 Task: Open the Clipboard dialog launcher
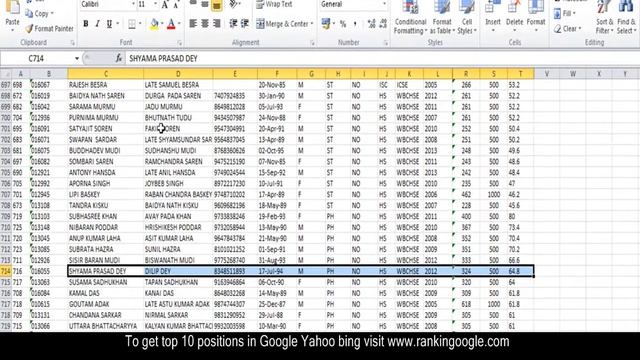click(73, 42)
